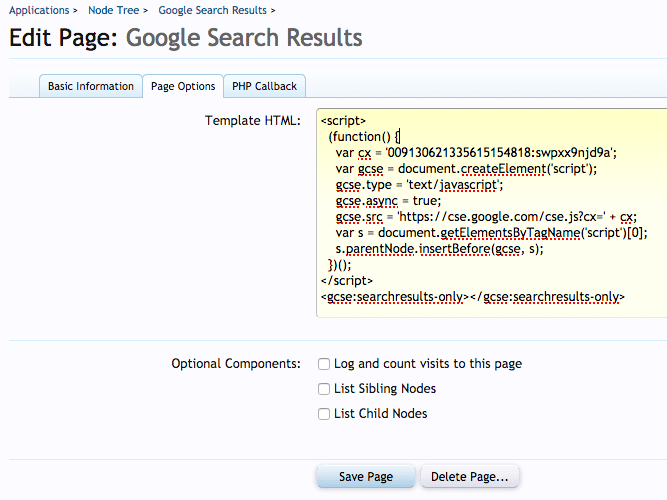Click the 'var cx' line in code
The width and height of the screenshot is (667, 500).
(x=476, y=153)
